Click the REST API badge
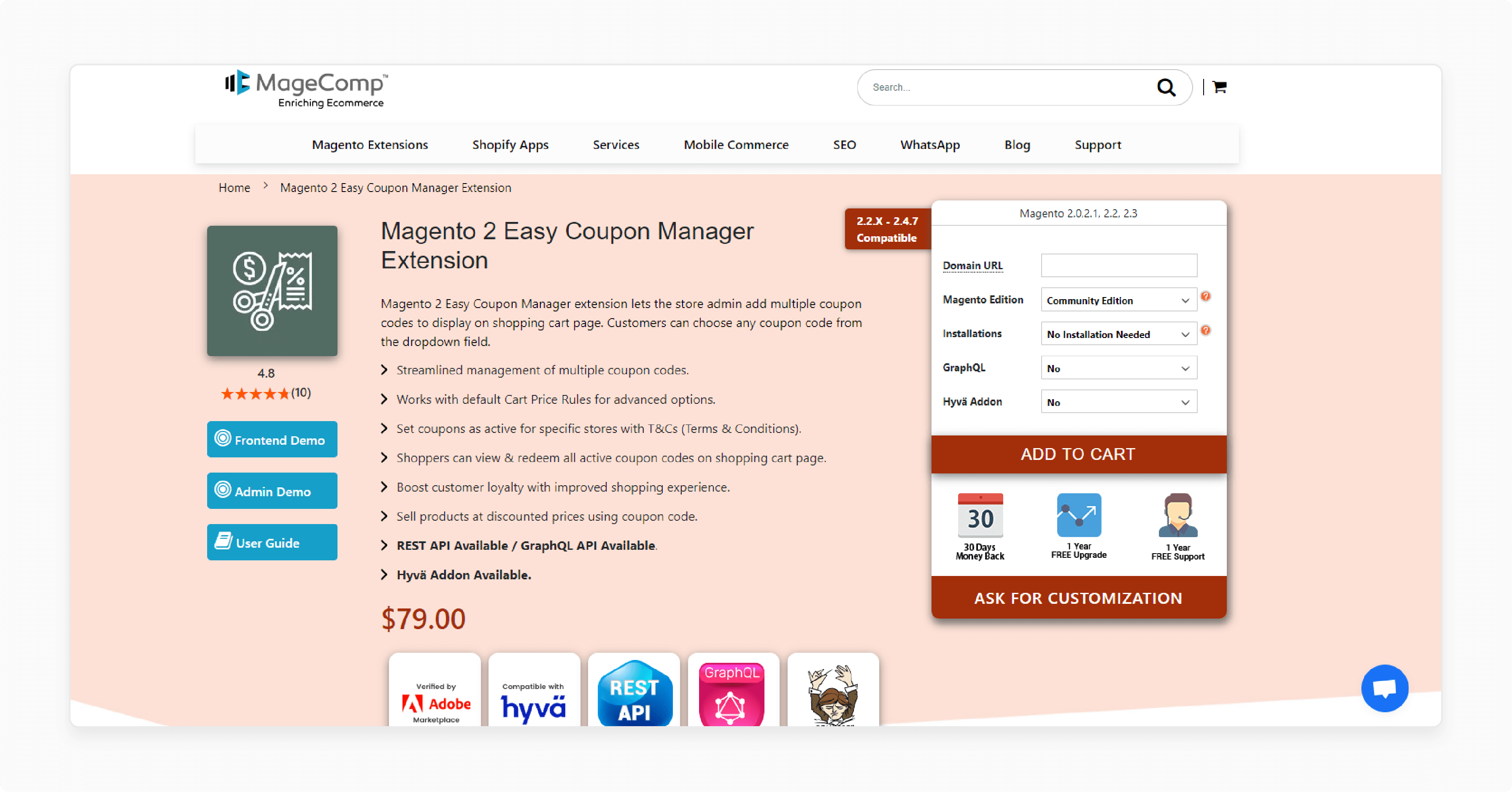1512x792 pixels. (634, 690)
